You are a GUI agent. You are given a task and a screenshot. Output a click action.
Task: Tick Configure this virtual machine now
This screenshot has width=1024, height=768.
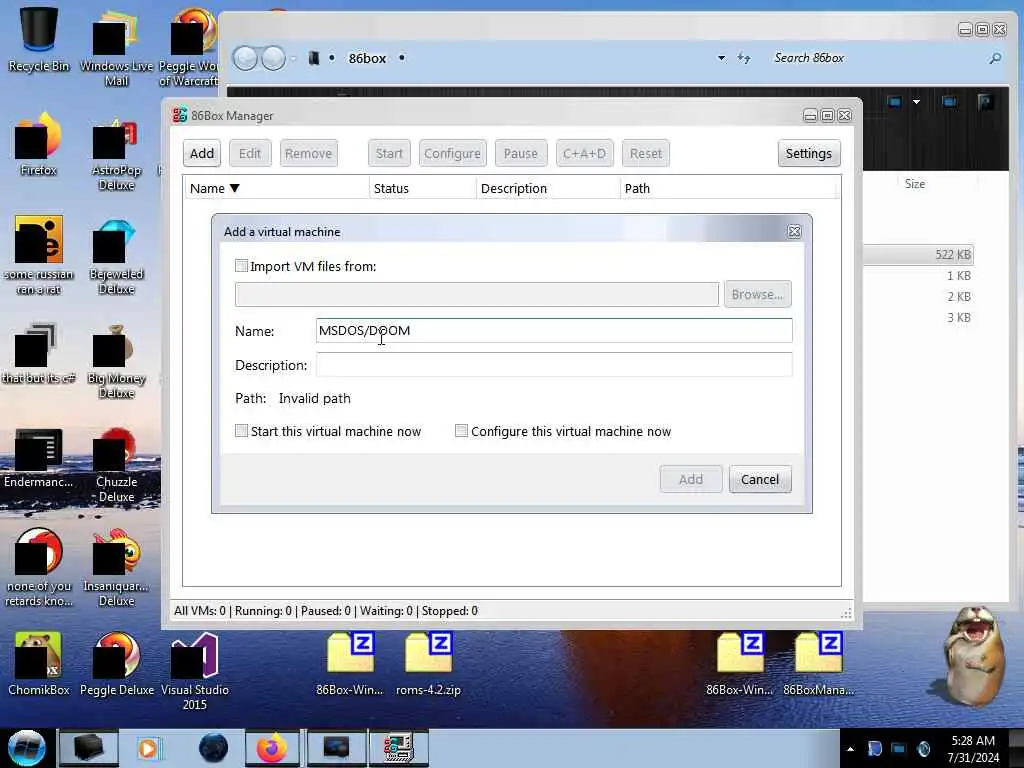tap(461, 431)
